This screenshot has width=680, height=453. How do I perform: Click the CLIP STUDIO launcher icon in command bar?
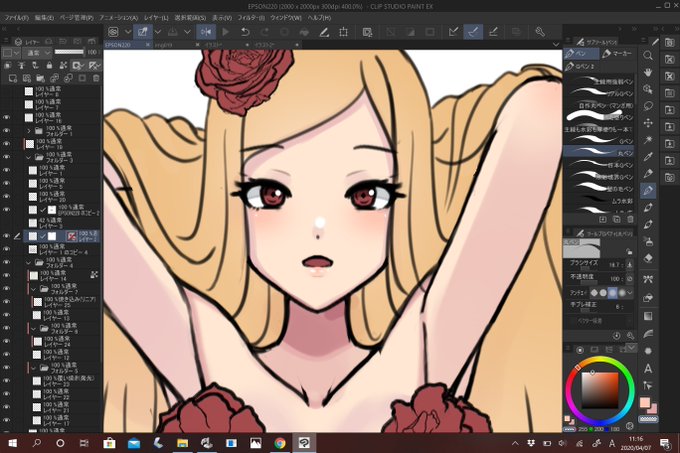point(113,32)
